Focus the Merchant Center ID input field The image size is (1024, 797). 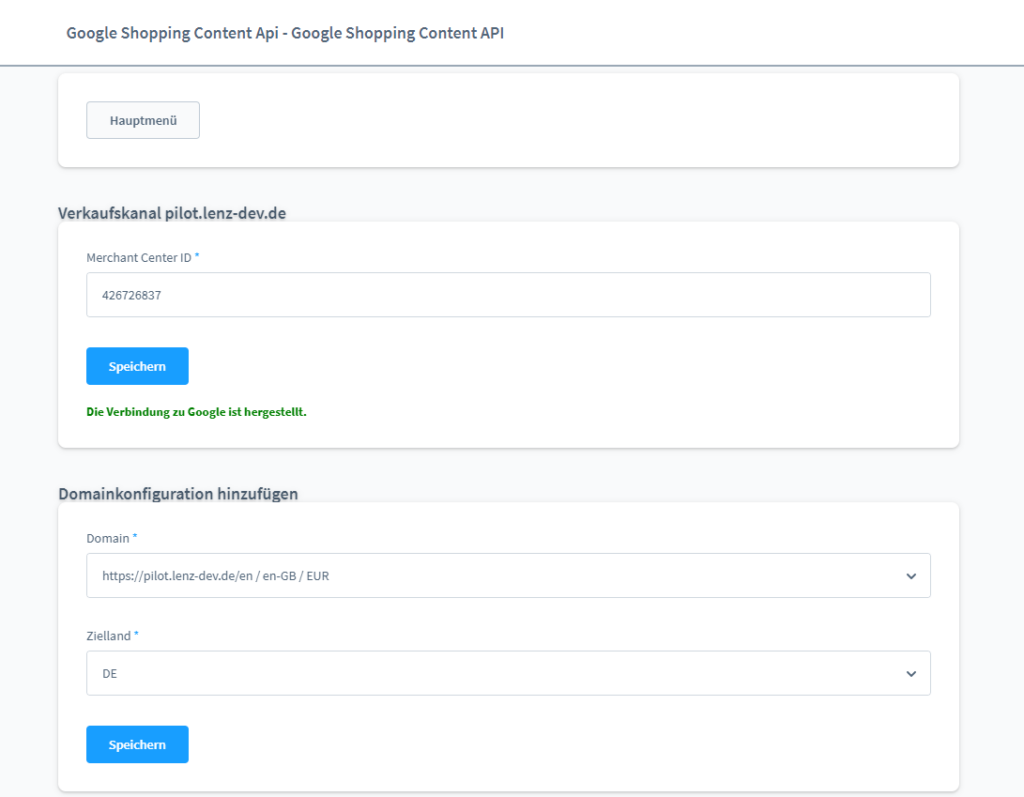(x=508, y=295)
